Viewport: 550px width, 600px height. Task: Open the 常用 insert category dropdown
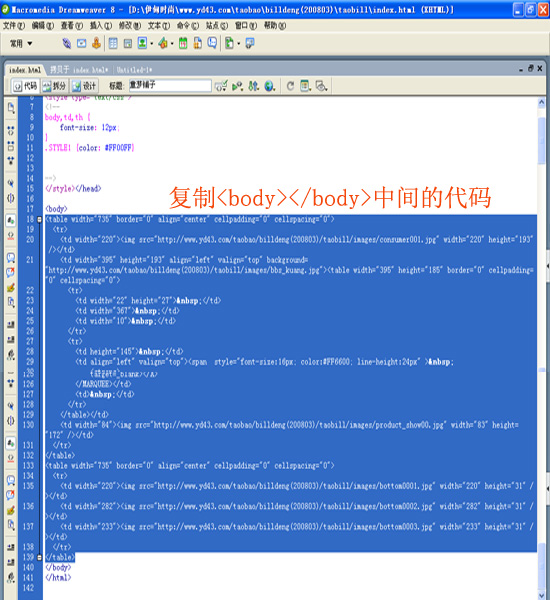click(21, 44)
